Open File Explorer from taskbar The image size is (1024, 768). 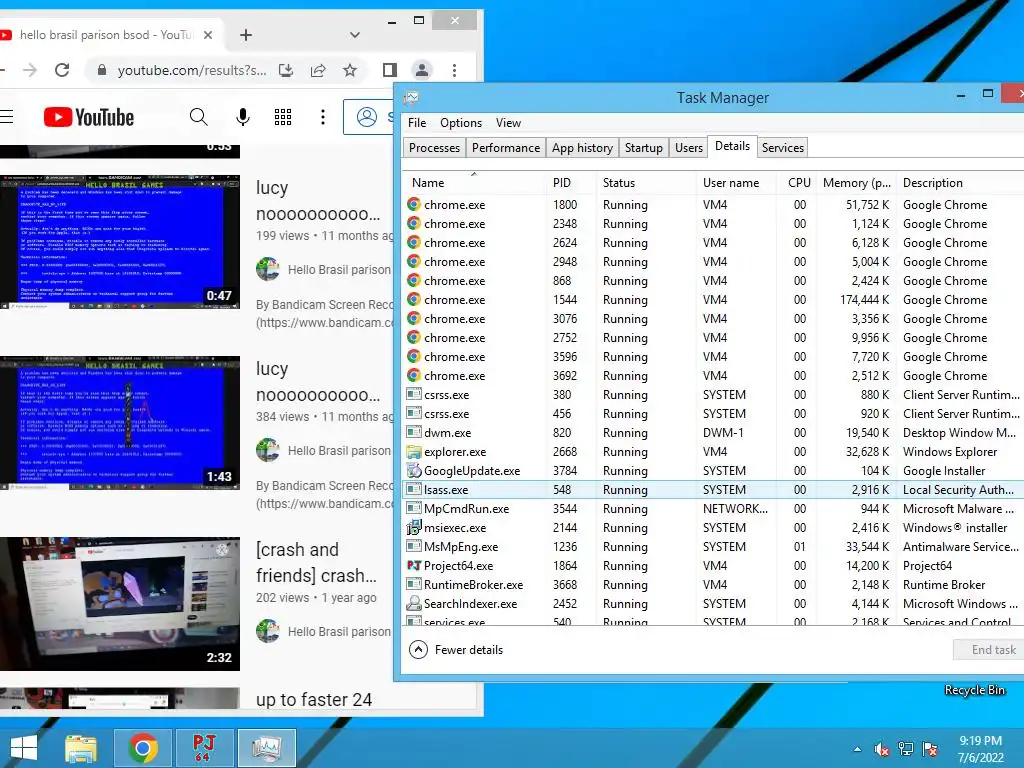[81, 748]
